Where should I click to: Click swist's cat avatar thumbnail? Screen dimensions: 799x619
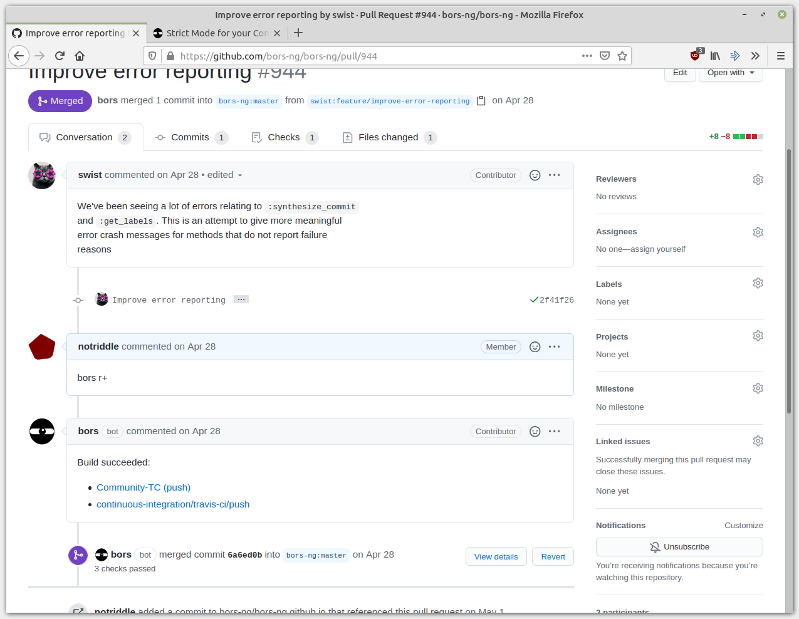click(42, 175)
